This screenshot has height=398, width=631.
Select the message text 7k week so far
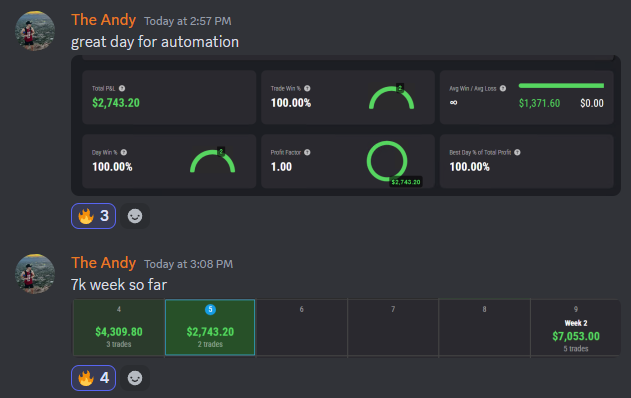coord(119,285)
